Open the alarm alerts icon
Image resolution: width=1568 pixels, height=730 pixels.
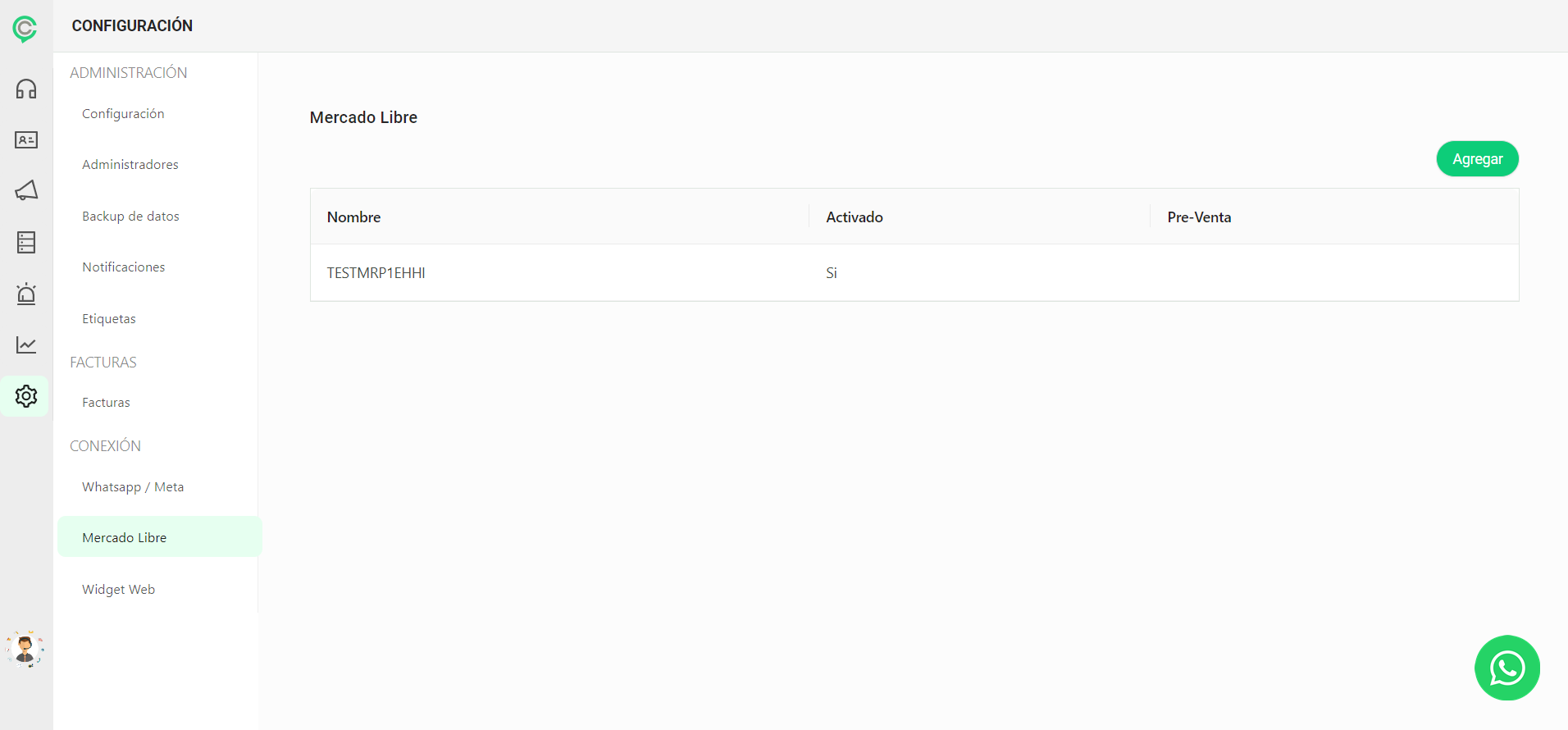click(x=26, y=294)
